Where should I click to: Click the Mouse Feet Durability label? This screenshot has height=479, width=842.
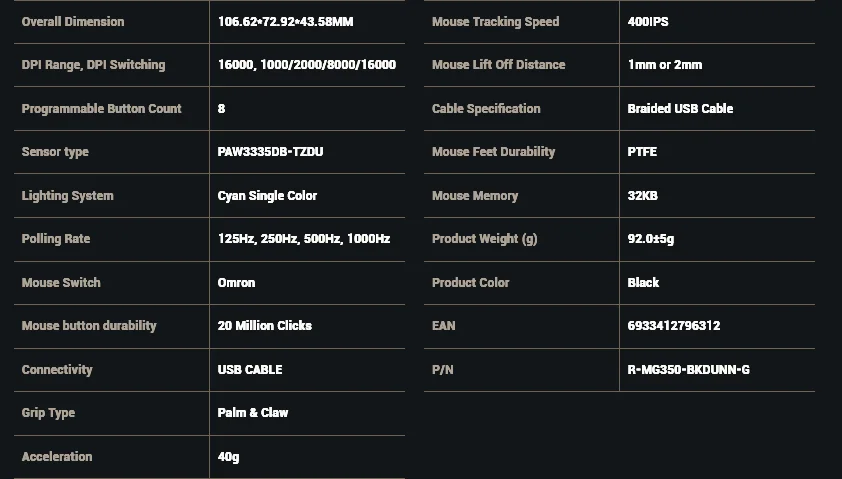click(493, 152)
